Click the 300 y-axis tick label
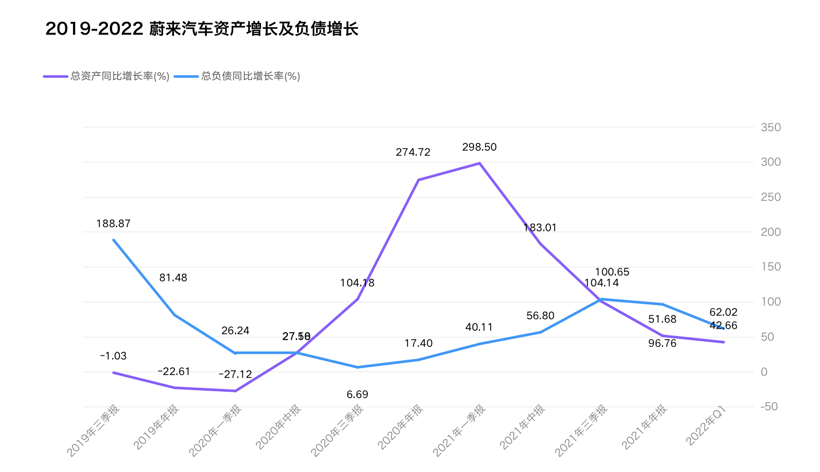This screenshot has width=820, height=472. [770, 162]
